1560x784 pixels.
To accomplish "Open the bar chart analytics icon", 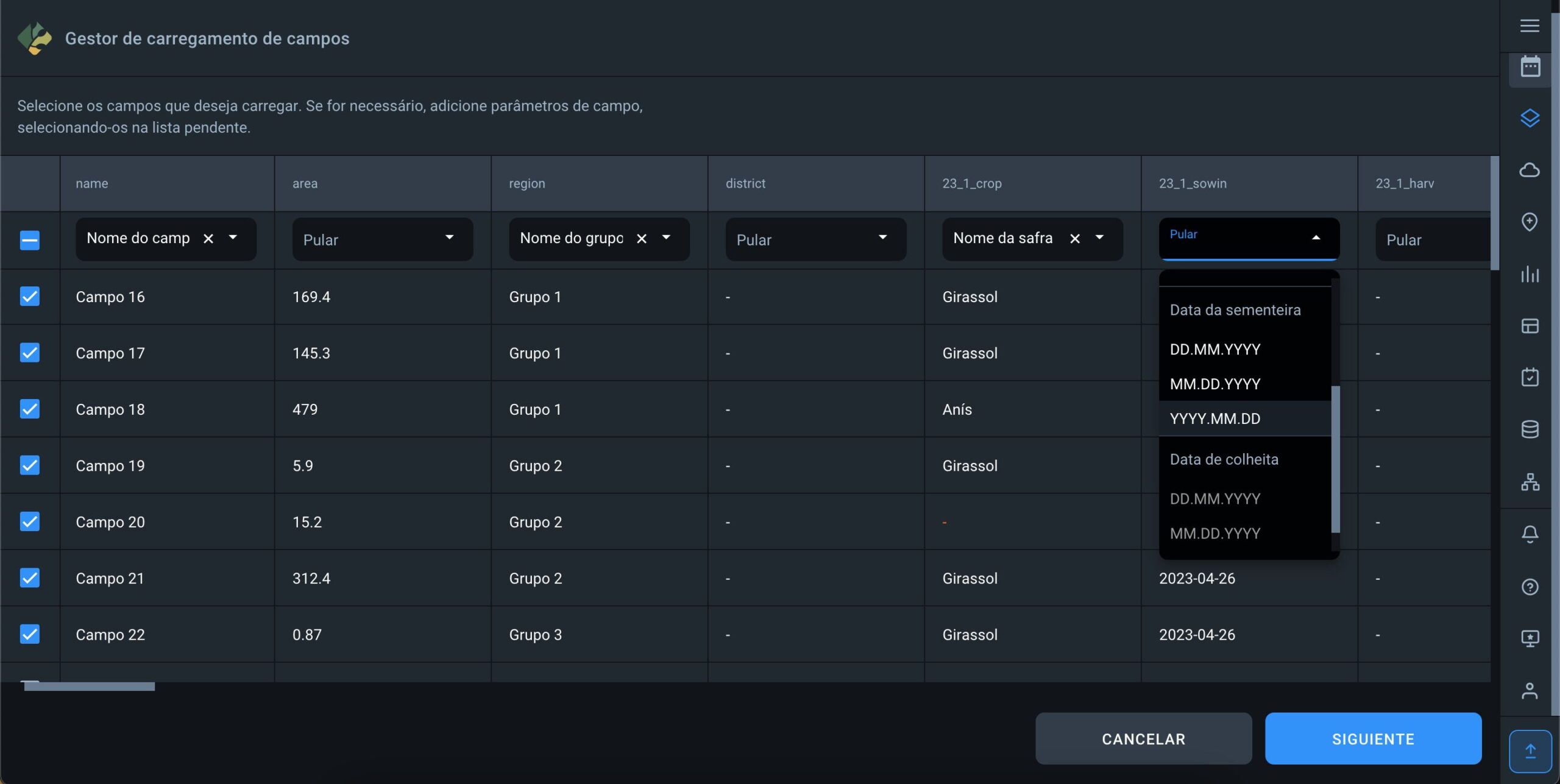I will [1529, 274].
